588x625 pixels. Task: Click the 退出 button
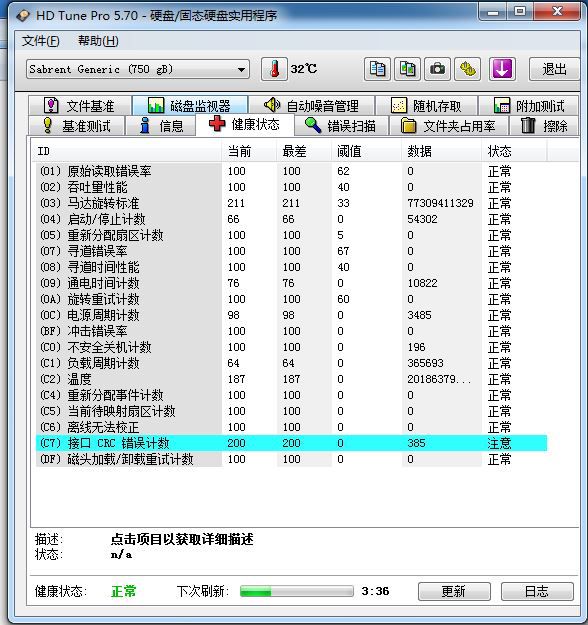pyautogui.click(x=554, y=69)
